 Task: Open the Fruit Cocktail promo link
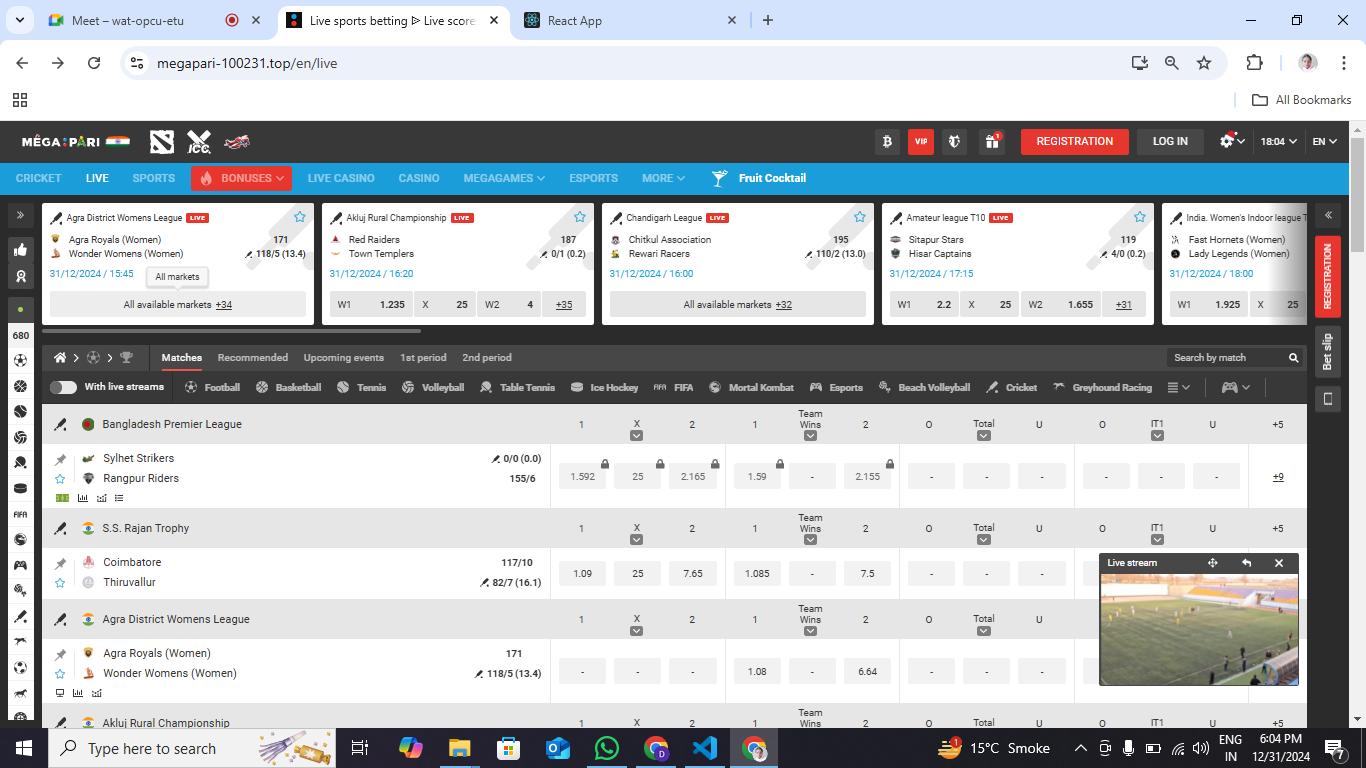tap(759, 178)
